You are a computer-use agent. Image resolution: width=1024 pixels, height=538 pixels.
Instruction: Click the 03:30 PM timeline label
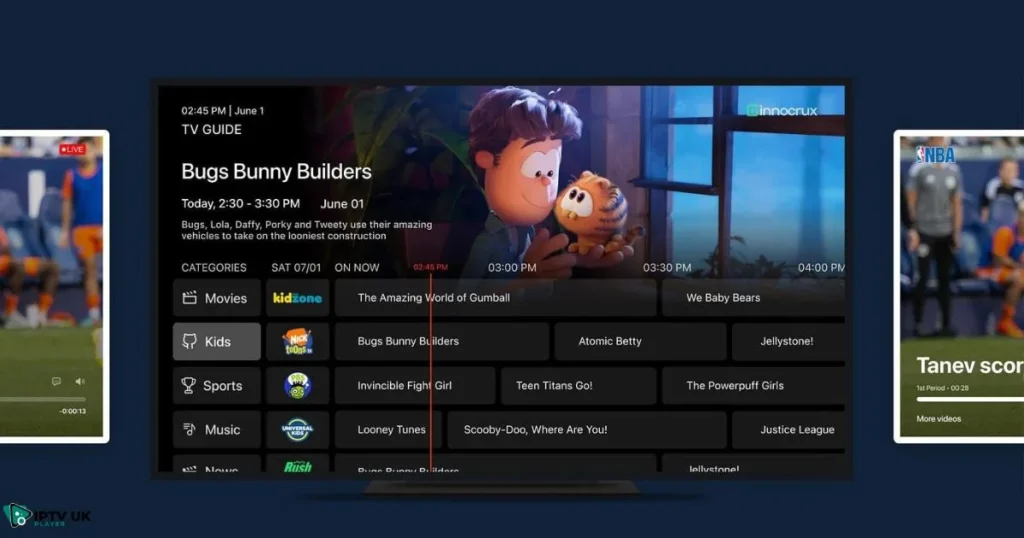(667, 268)
